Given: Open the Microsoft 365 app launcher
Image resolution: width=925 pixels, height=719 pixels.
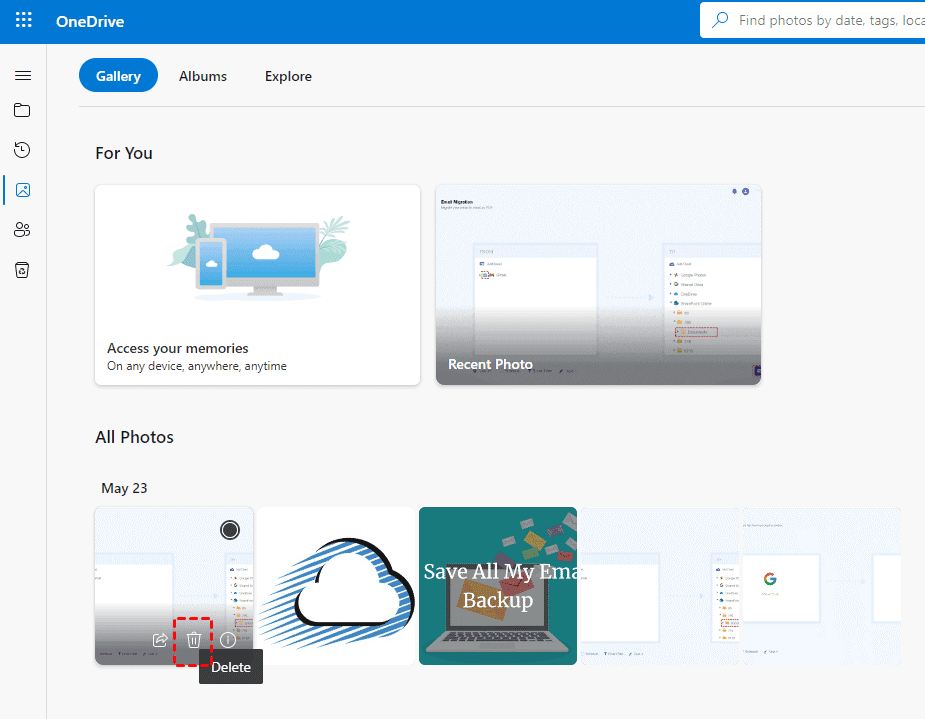Looking at the screenshot, I should (x=24, y=21).
